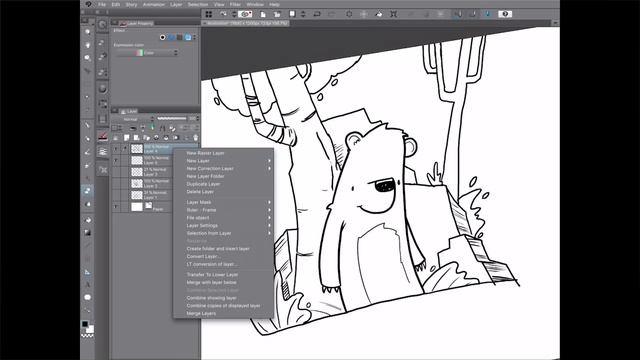Screen dimensions: 640x360
Task: Adjust the layer opacity slider
Action: pos(171,119)
